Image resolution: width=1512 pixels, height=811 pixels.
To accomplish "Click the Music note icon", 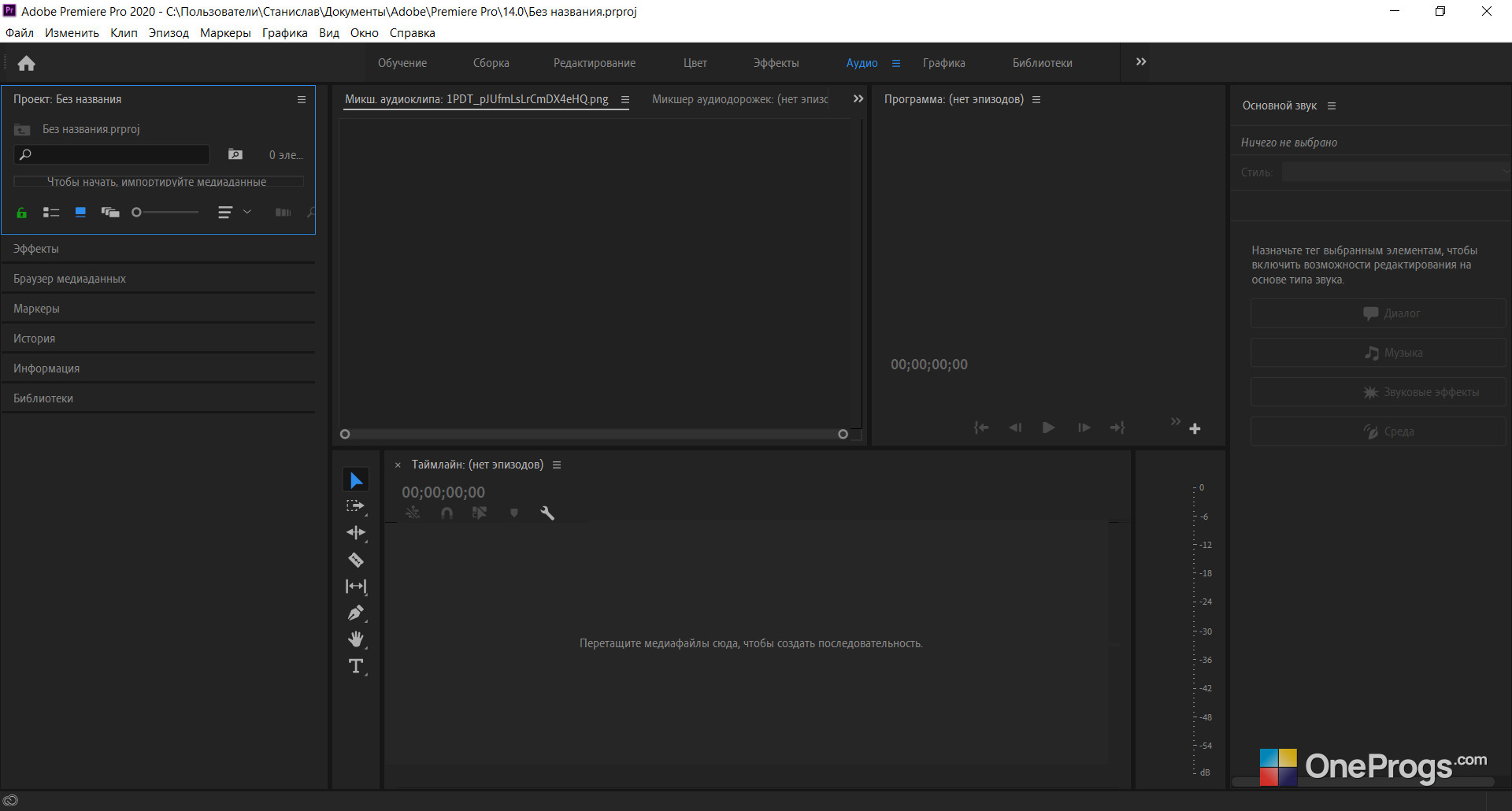I will pos(1372,353).
